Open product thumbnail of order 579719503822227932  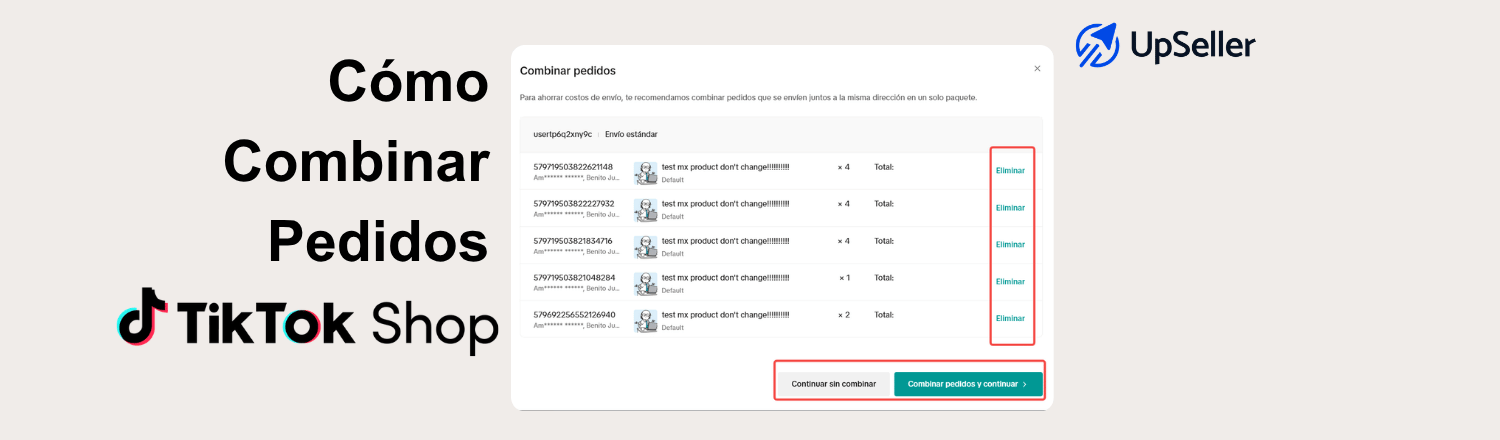click(646, 210)
